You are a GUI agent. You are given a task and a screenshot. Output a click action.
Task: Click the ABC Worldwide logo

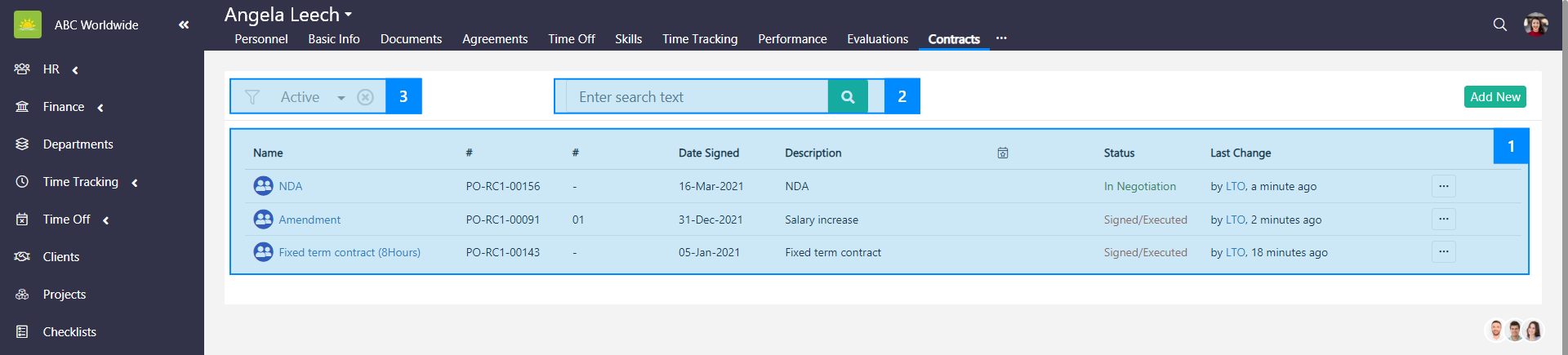[28, 25]
